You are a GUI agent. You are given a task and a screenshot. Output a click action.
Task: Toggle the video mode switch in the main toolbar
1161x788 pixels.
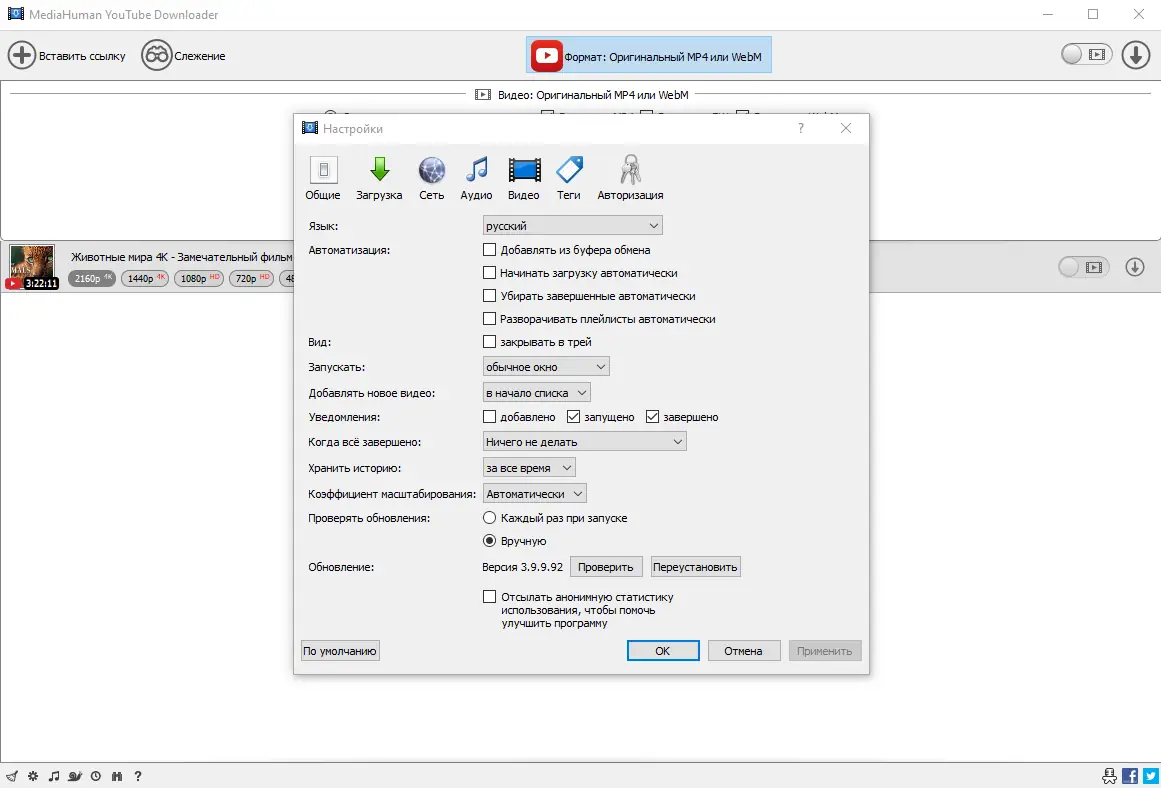pyautogui.click(x=1086, y=54)
